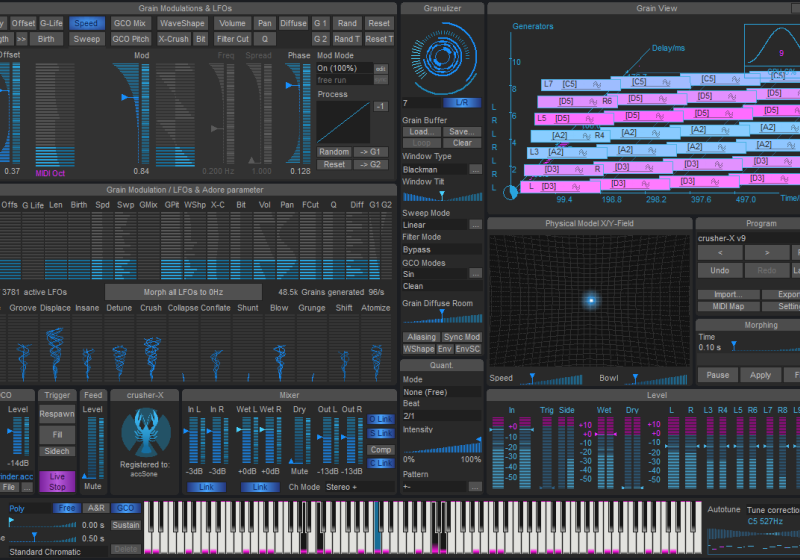Image resolution: width=800 pixels, height=560 pixels.
Task: Select the previous program arrow button
Action: pos(719,253)
